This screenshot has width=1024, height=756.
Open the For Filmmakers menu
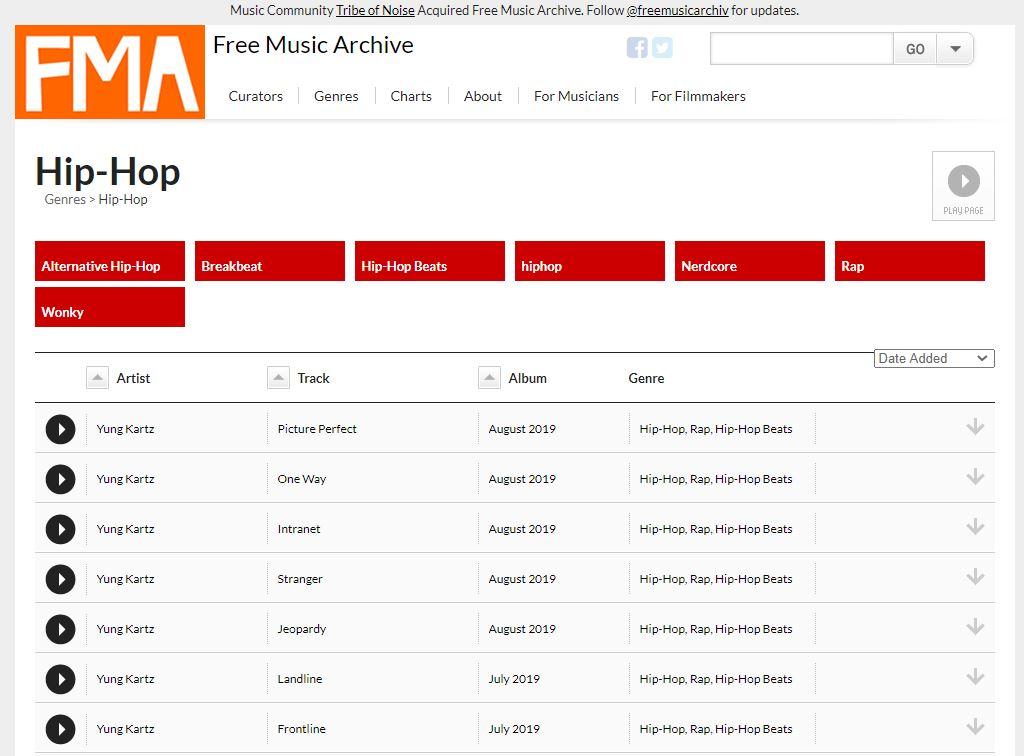698,96
